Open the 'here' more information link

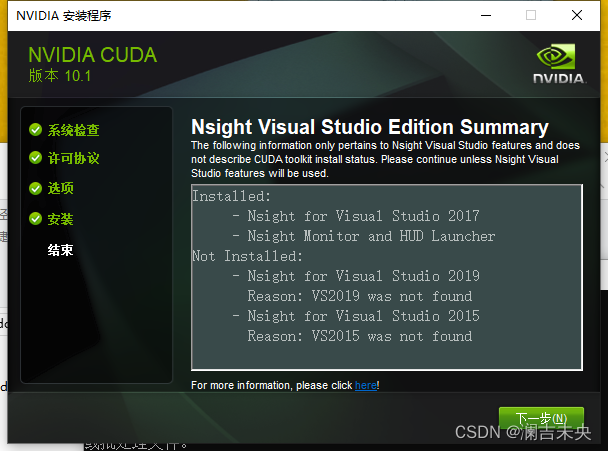pos(366,385)
